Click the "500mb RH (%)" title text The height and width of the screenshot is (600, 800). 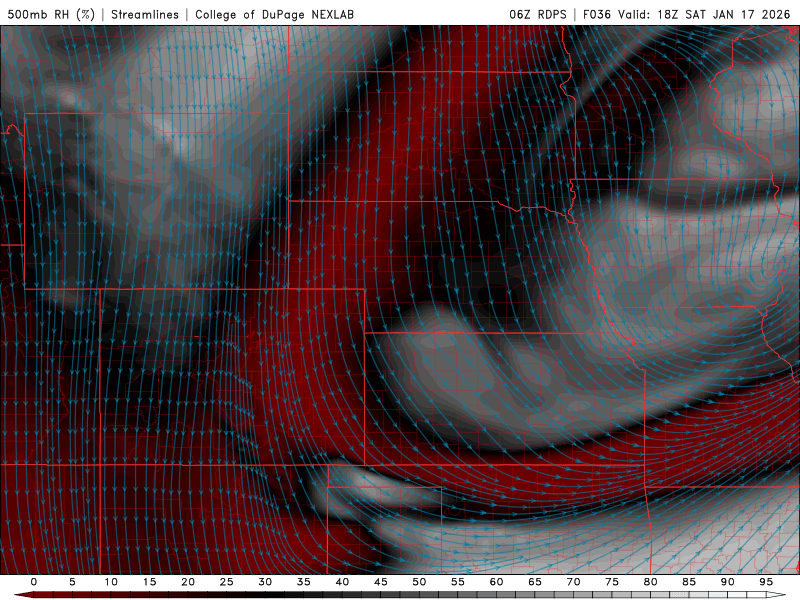[x=51, y=14]
